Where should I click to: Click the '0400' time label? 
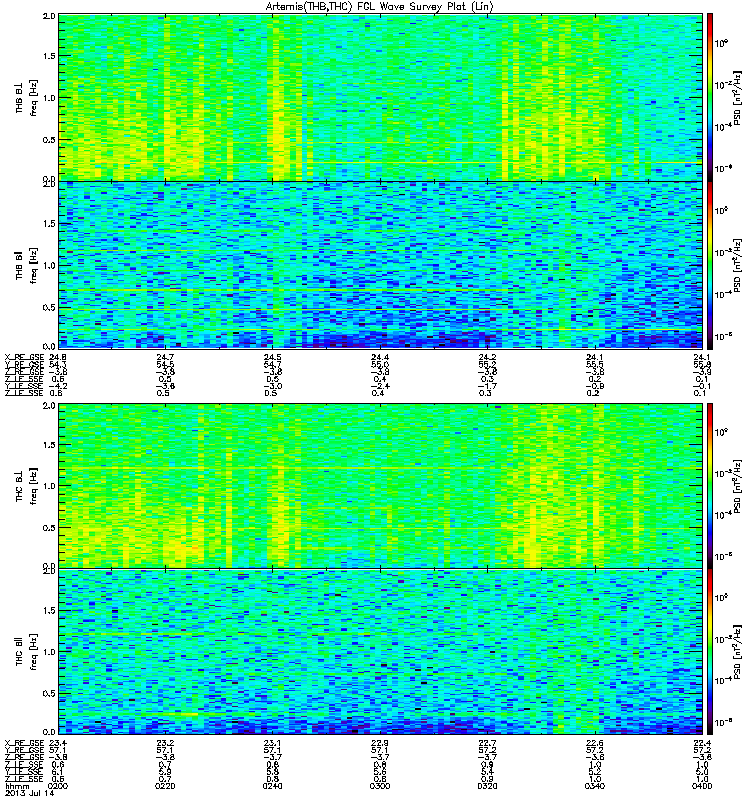pos(702,786)
